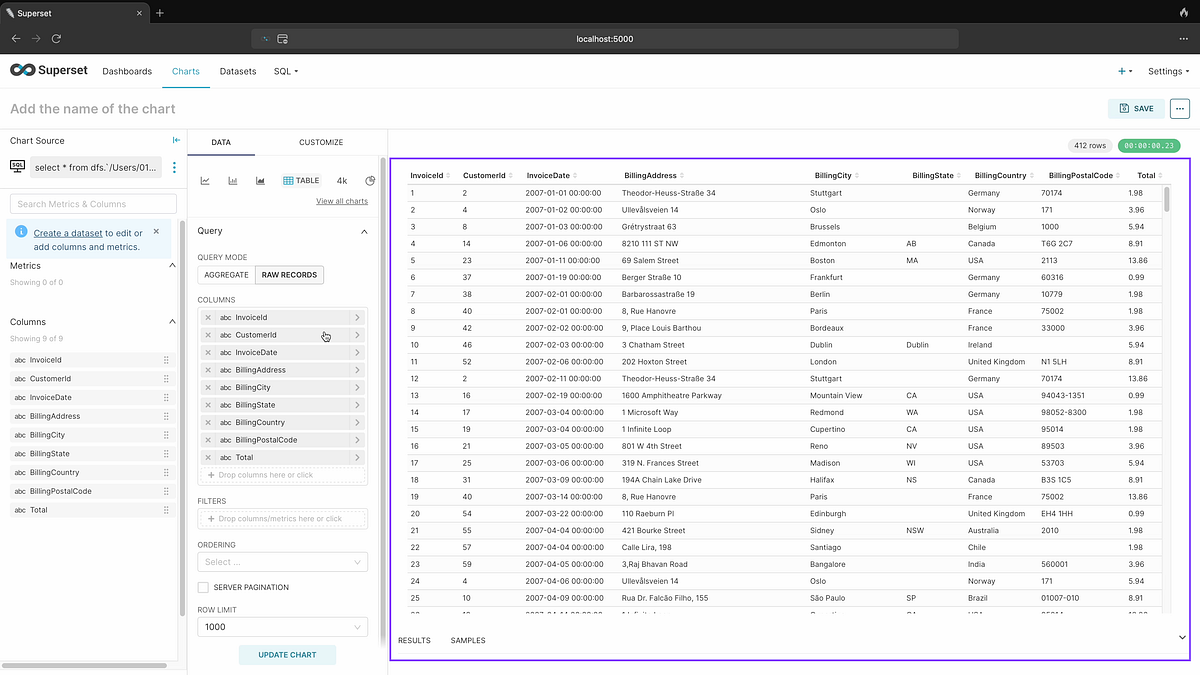The width and height of the screenshot is (1200, 675).
Task: Select the area chart visualization icon
Action: (260, 181)
